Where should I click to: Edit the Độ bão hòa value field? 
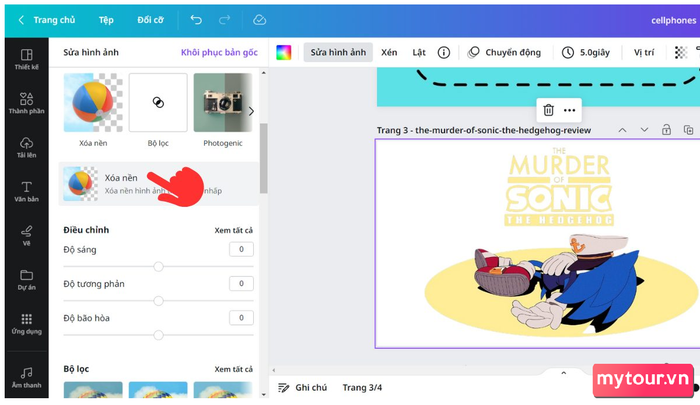(x=242, y=317)
